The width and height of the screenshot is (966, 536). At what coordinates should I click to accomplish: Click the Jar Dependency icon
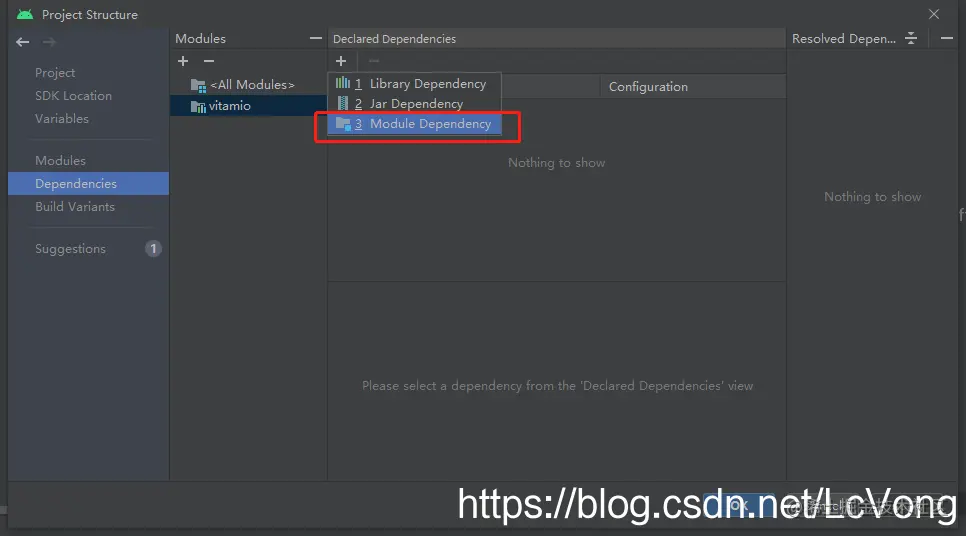(x=343, y=104)
